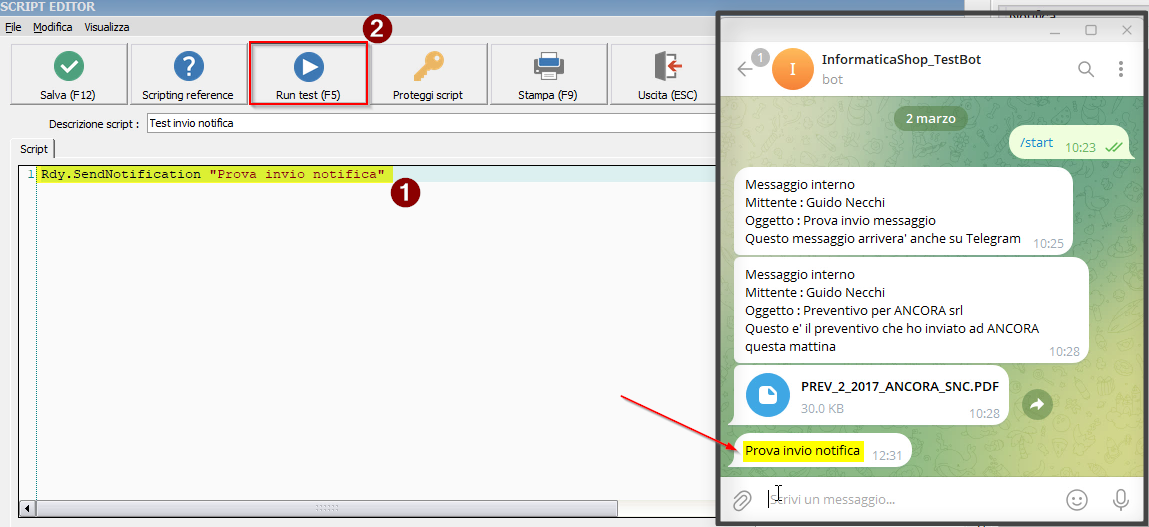Open the emoji picker
This screenshot has width=1149, height=527.
click(1077, 499)
